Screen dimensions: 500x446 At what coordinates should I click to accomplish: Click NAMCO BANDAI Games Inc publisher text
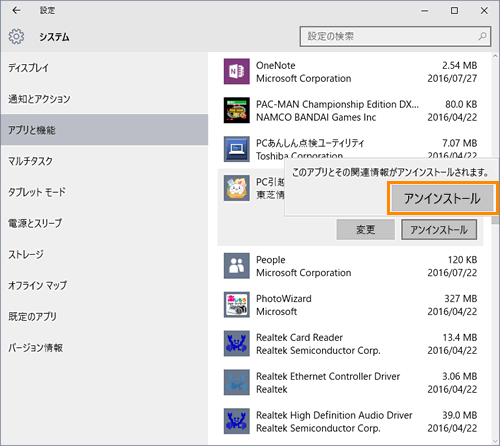point(316,117)
